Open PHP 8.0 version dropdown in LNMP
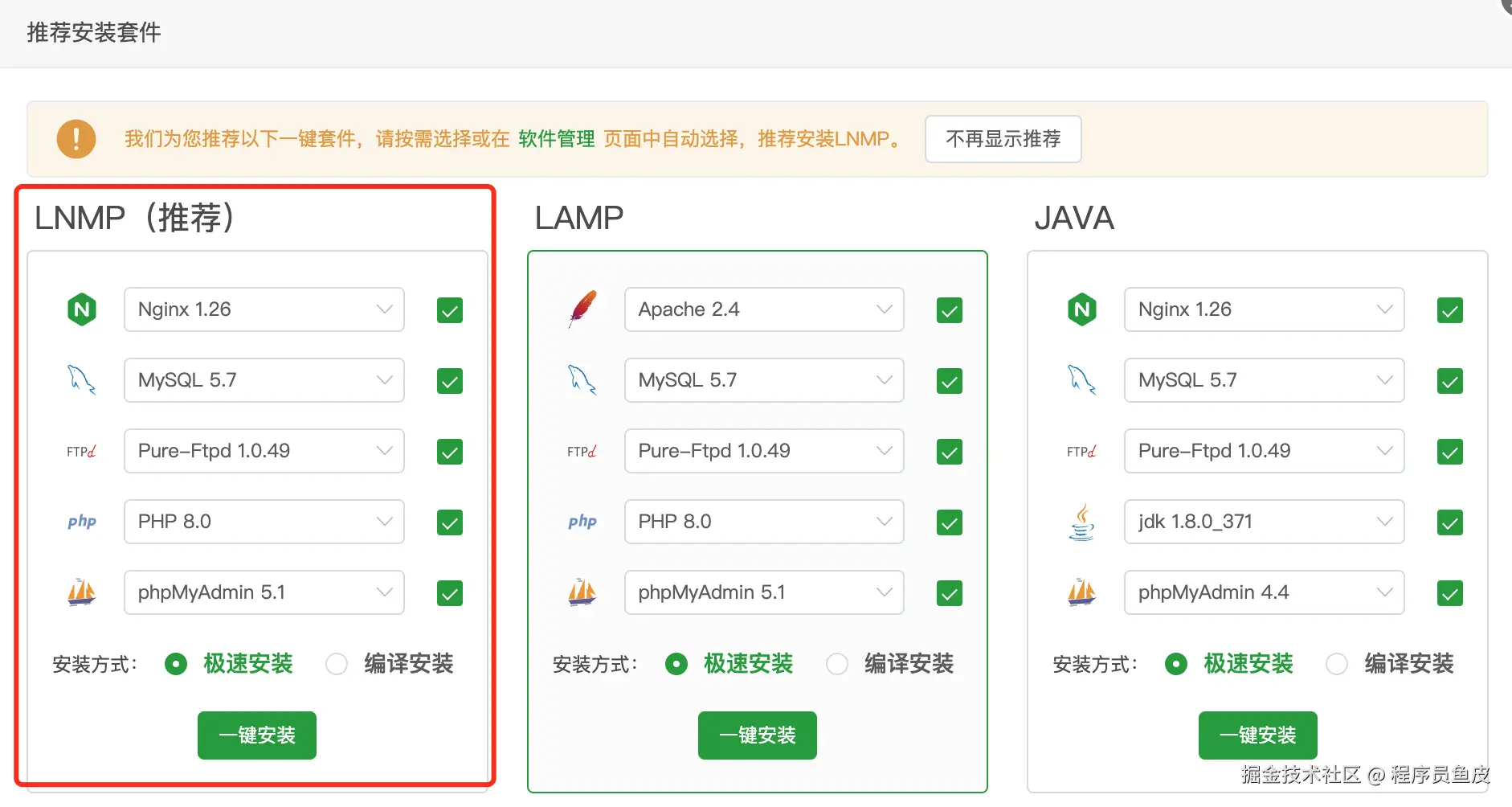Viewport: 1512px width, 807px height. click(264, 522)
